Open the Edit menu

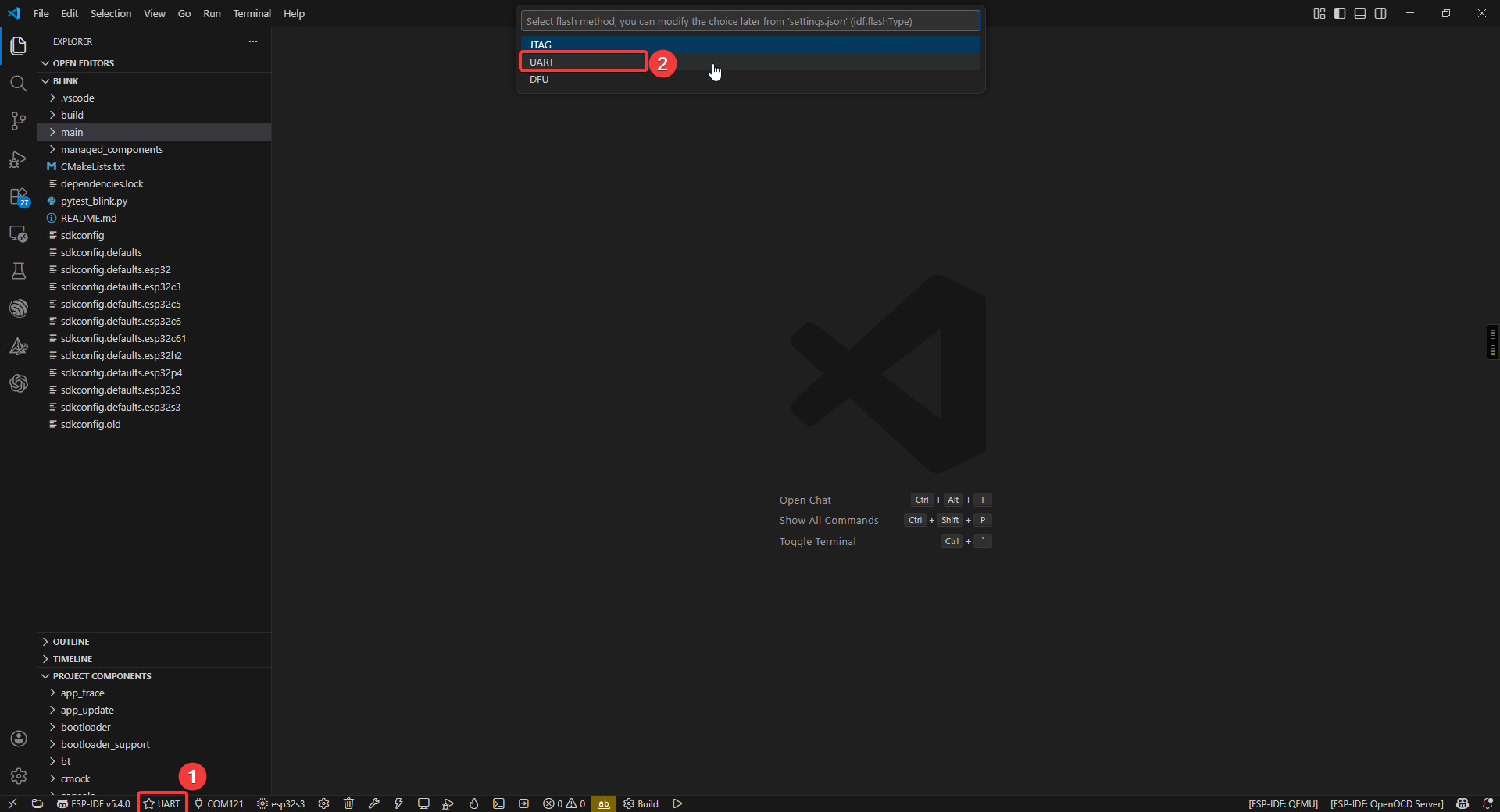[70, 13]
